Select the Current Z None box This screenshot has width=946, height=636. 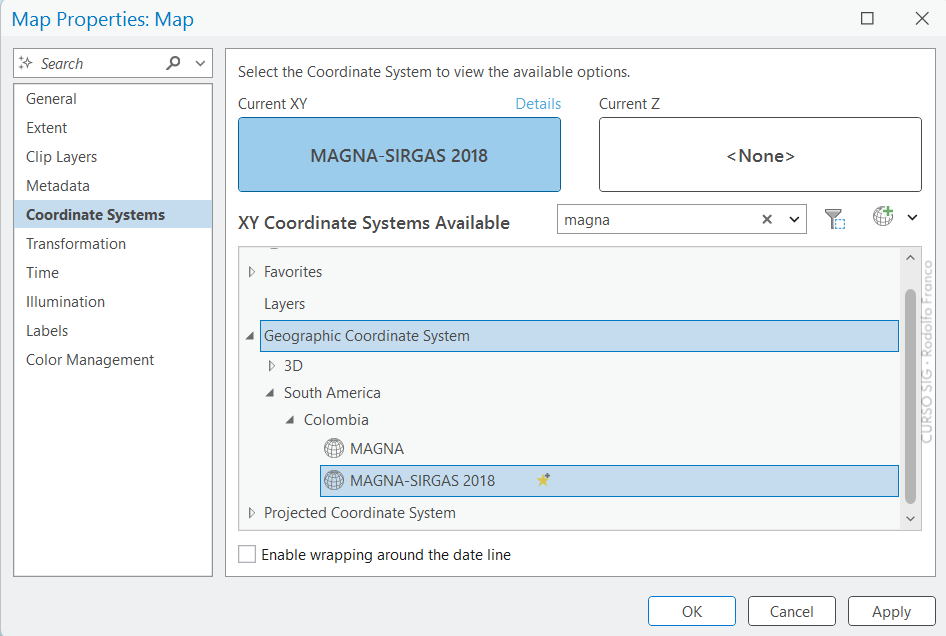pyautogui.click(x=760, y=155)
